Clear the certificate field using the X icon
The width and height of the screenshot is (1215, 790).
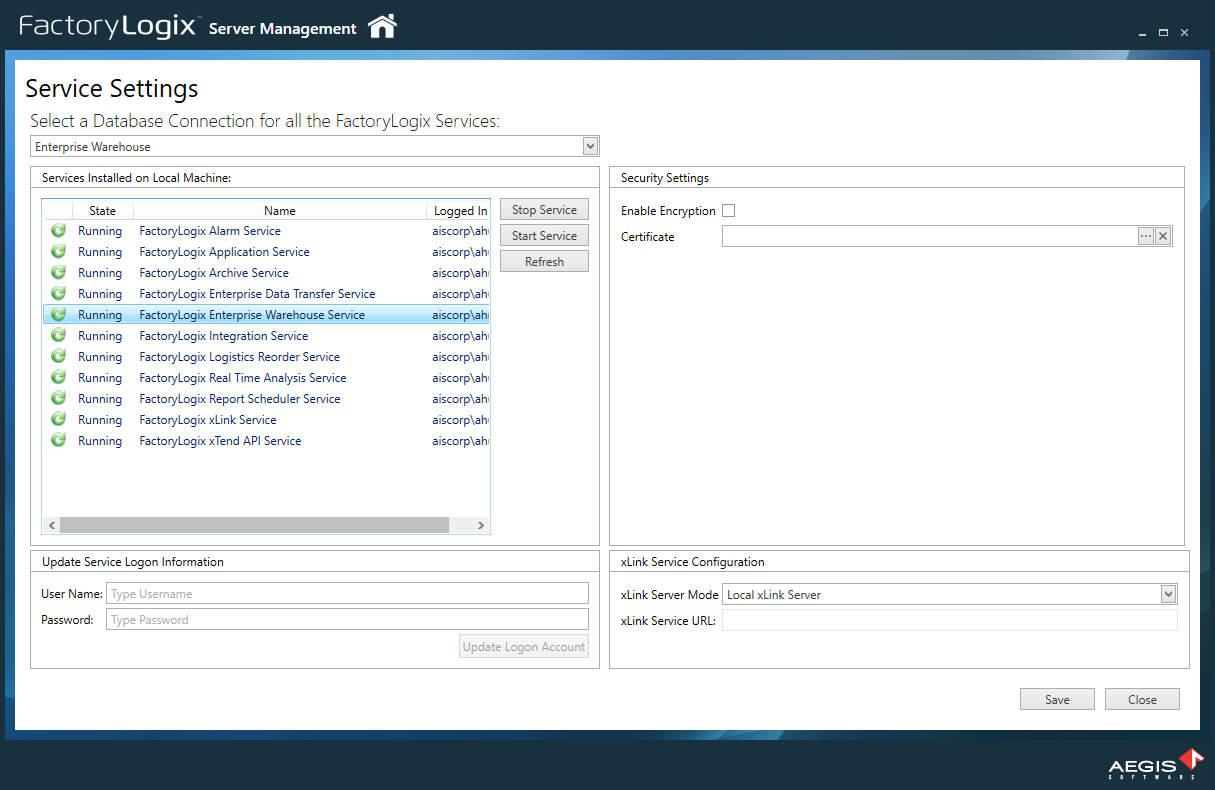click(1162, 236)
